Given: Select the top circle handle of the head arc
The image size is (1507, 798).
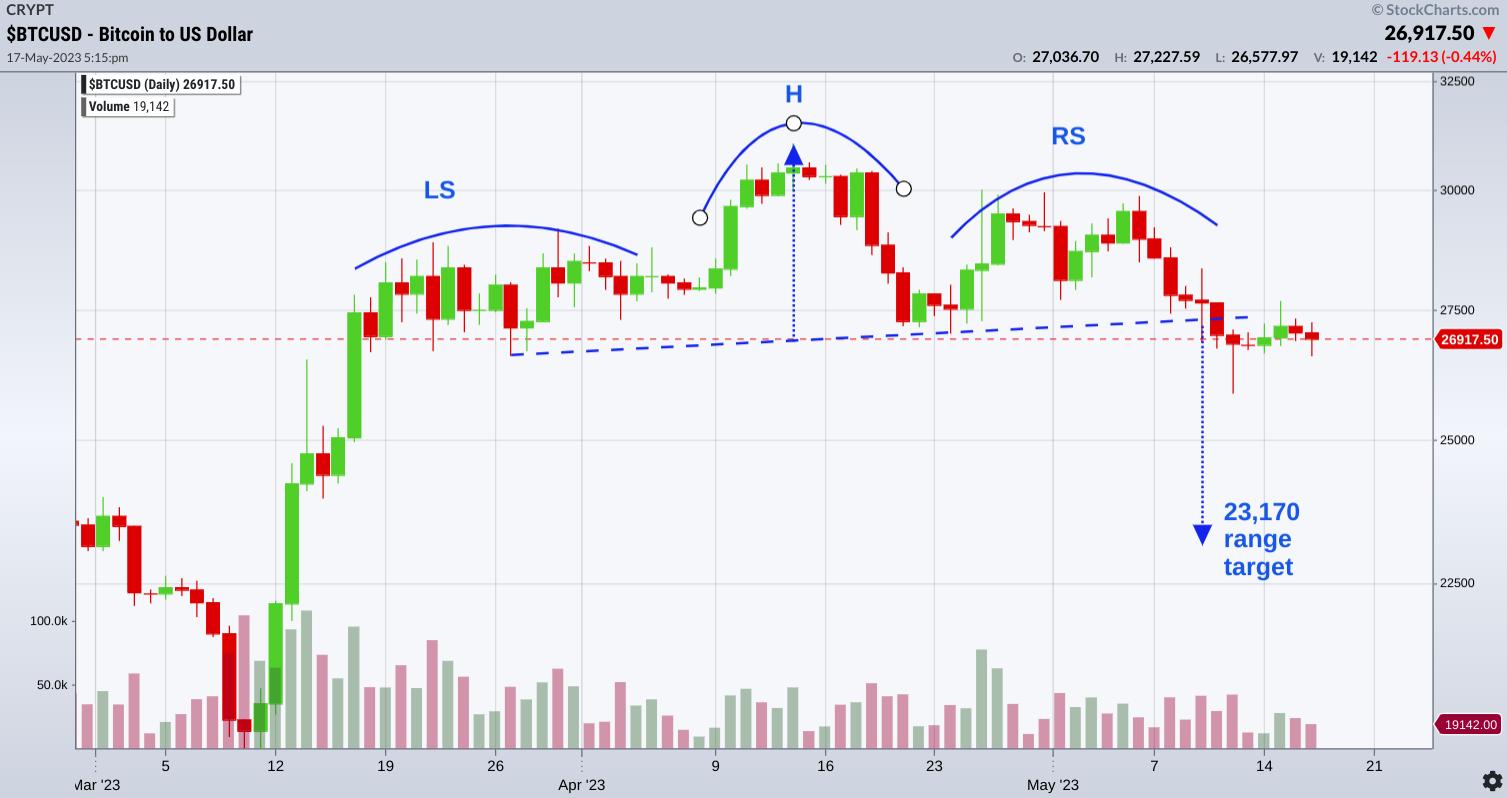Looking at the screenshot, I should coord(794,123).
